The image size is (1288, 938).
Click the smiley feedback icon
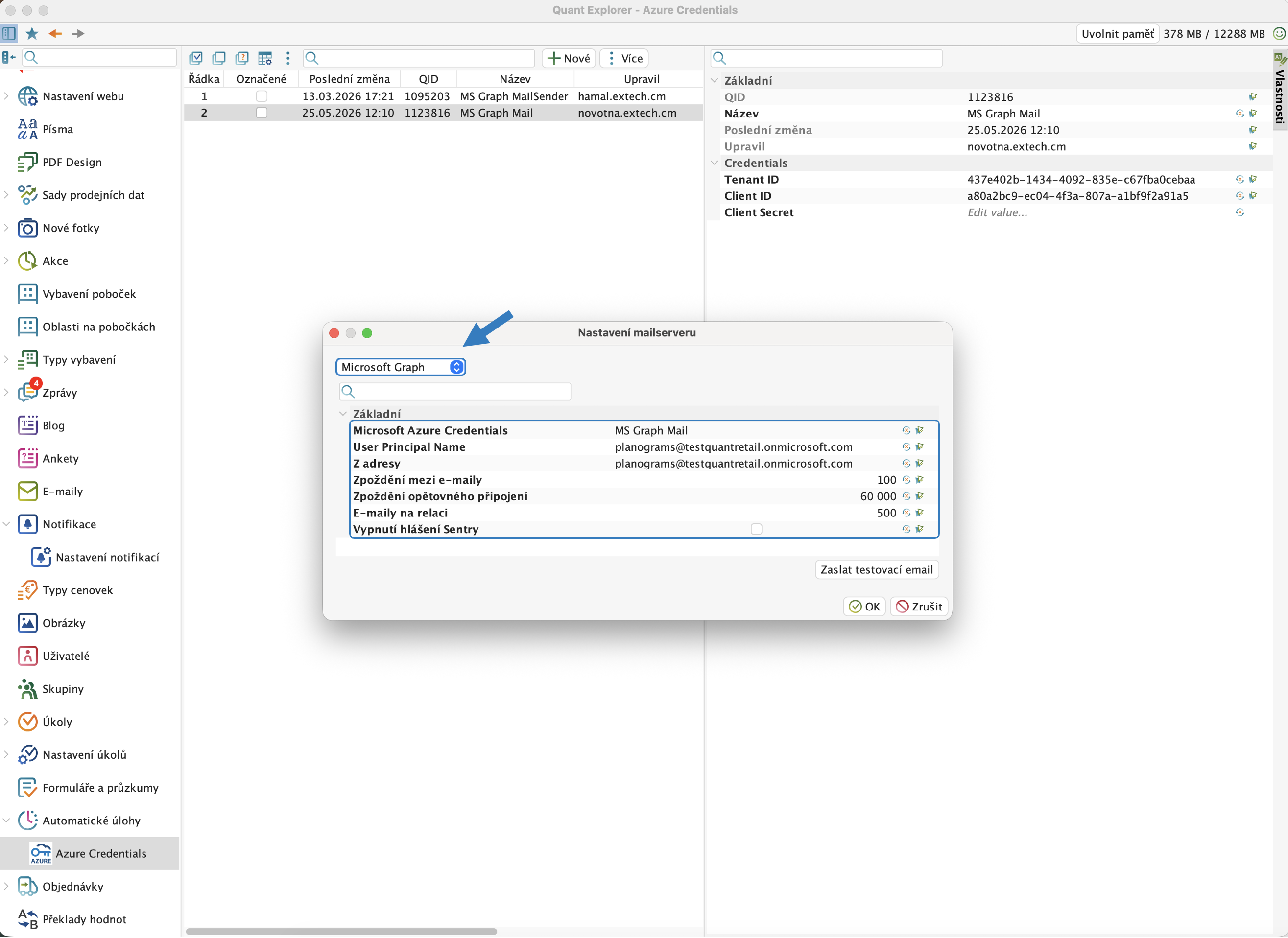point(1279,33)
